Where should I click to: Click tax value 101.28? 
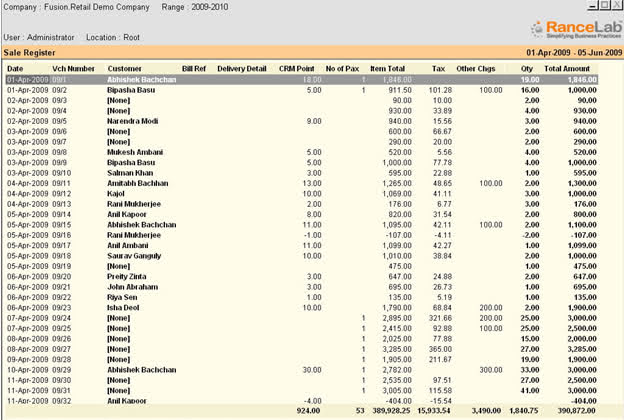coord(440,90)
